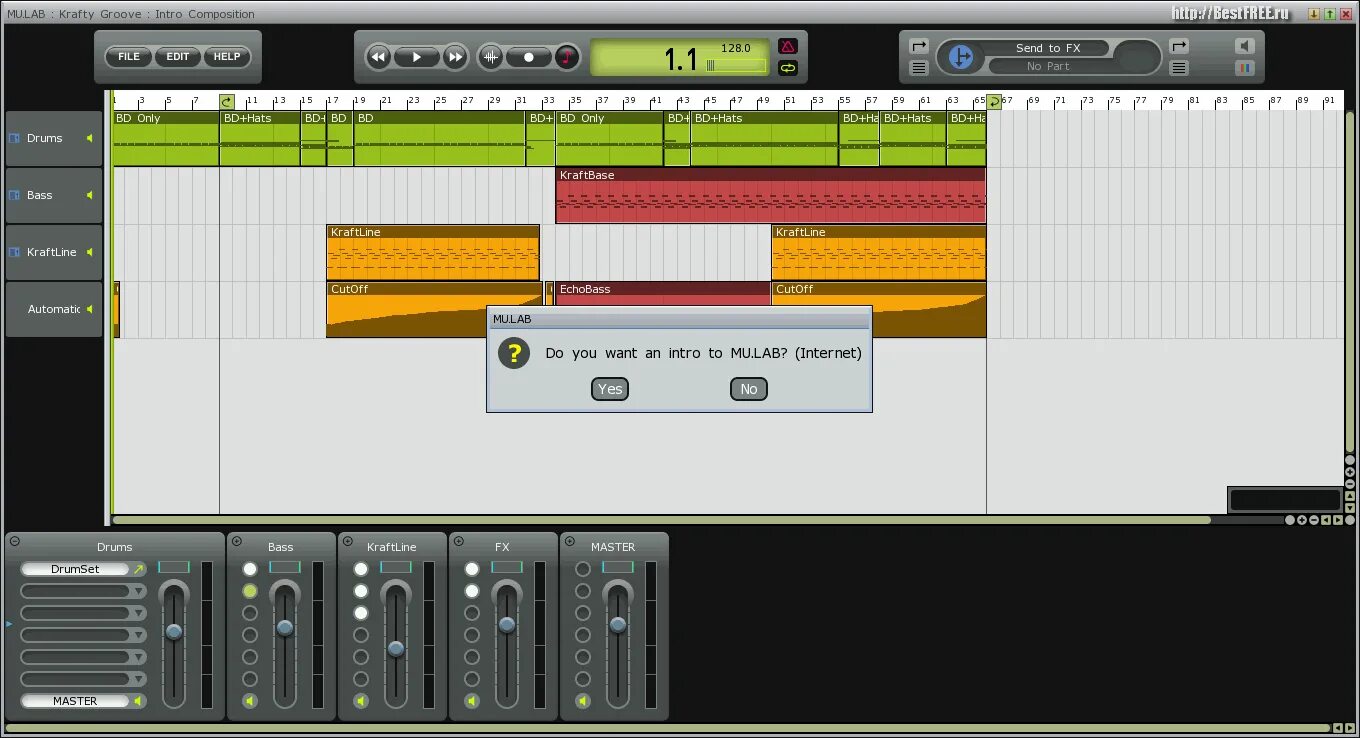The image size is (1360, 738).
Task: Mute the KraftLine mixer strip speaker
Action: [361, 701]
